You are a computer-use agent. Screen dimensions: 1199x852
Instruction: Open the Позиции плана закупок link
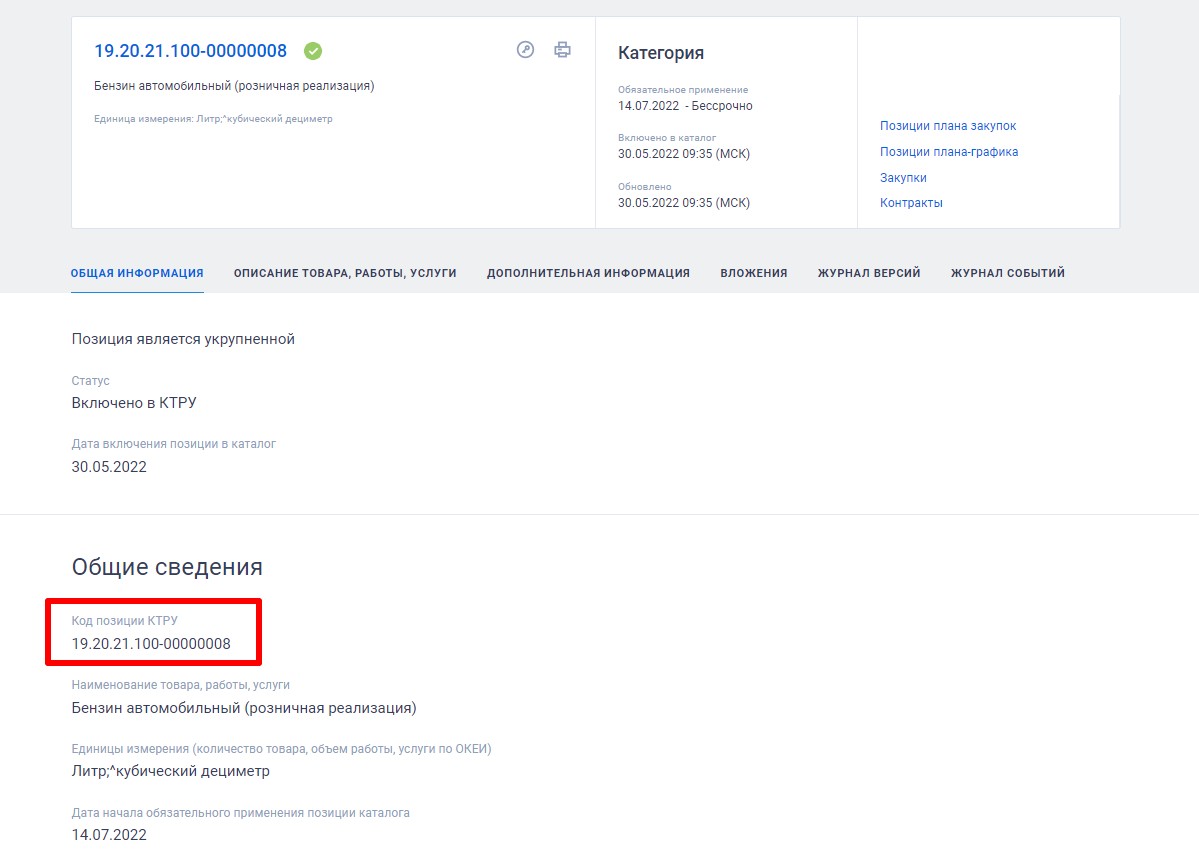click(948, 126)
